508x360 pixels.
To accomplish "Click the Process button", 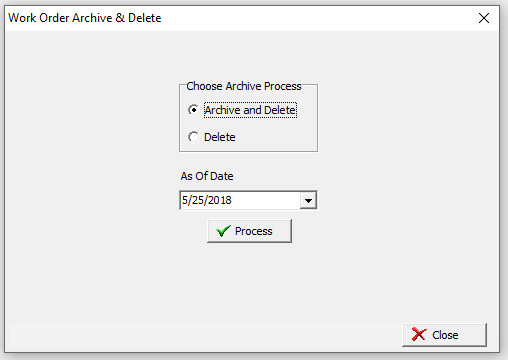I will 249,231.
